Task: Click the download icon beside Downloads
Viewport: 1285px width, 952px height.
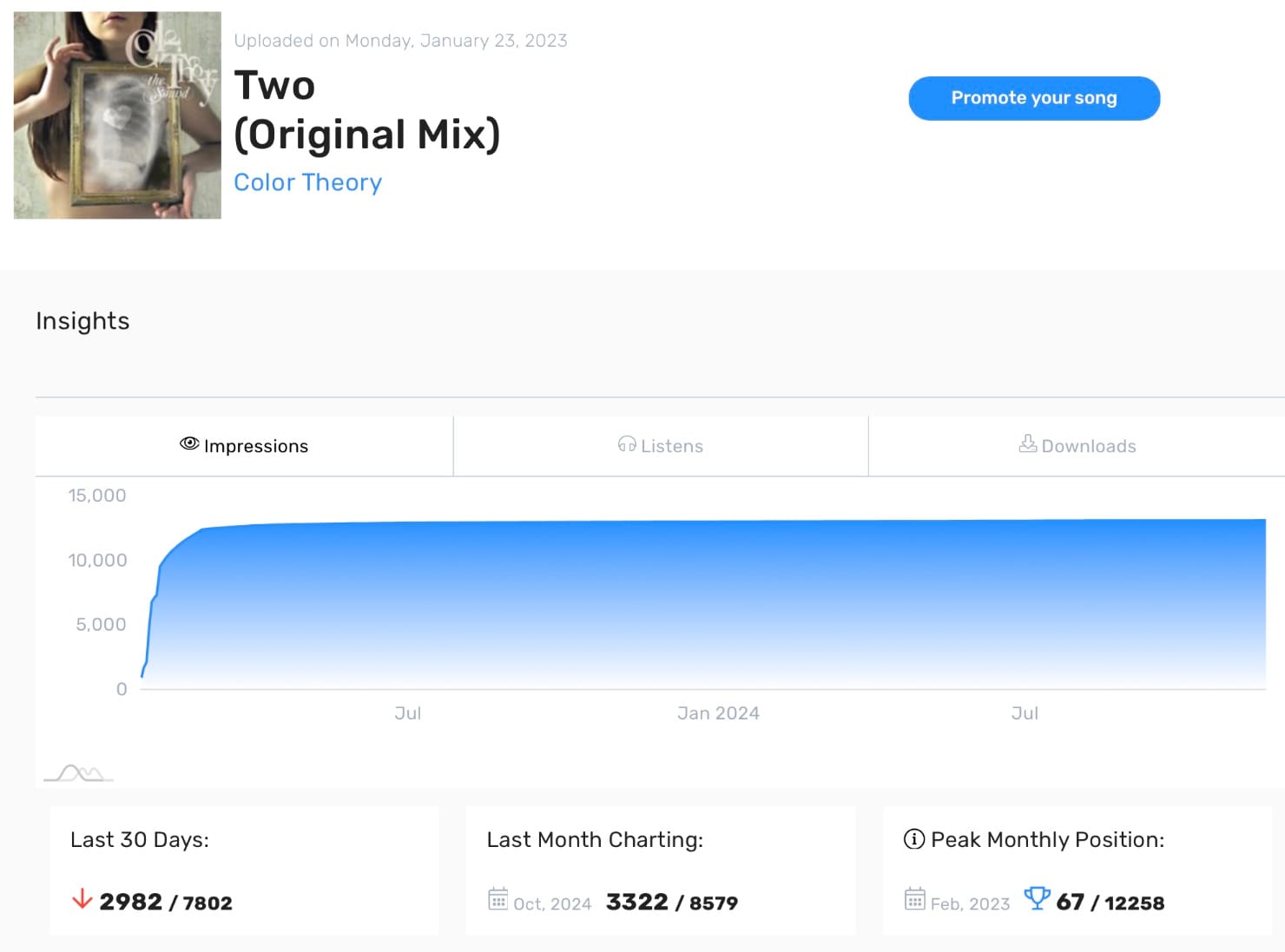Action: point(1027,444)
